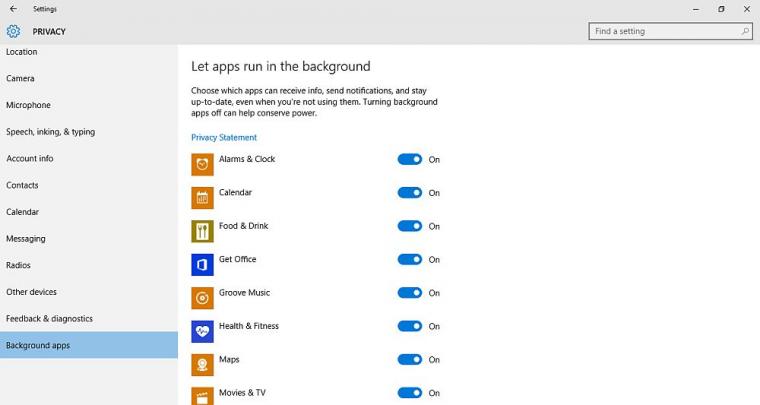Click the Movies & TV app icon
Viewport: 760px width, 405px height.
click(x=202, y=396)
